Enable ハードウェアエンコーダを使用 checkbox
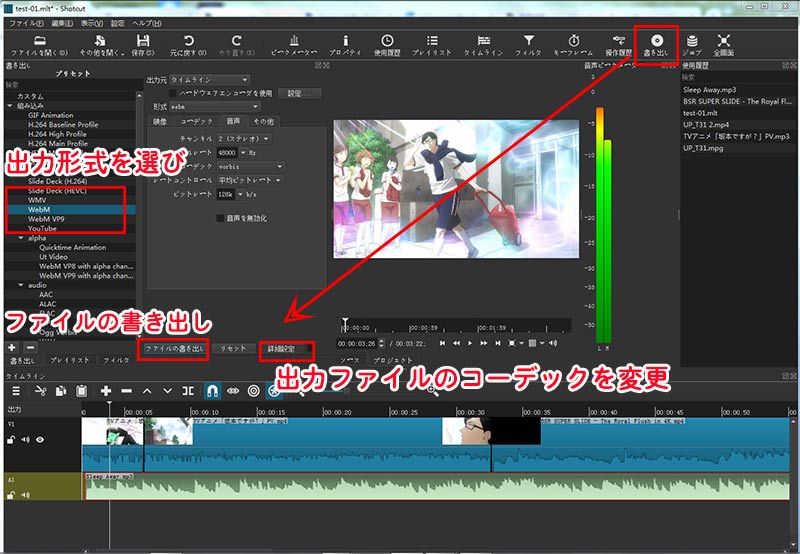Image resolution: width=800 pixels, height=554 pixels. click(173, 93)
